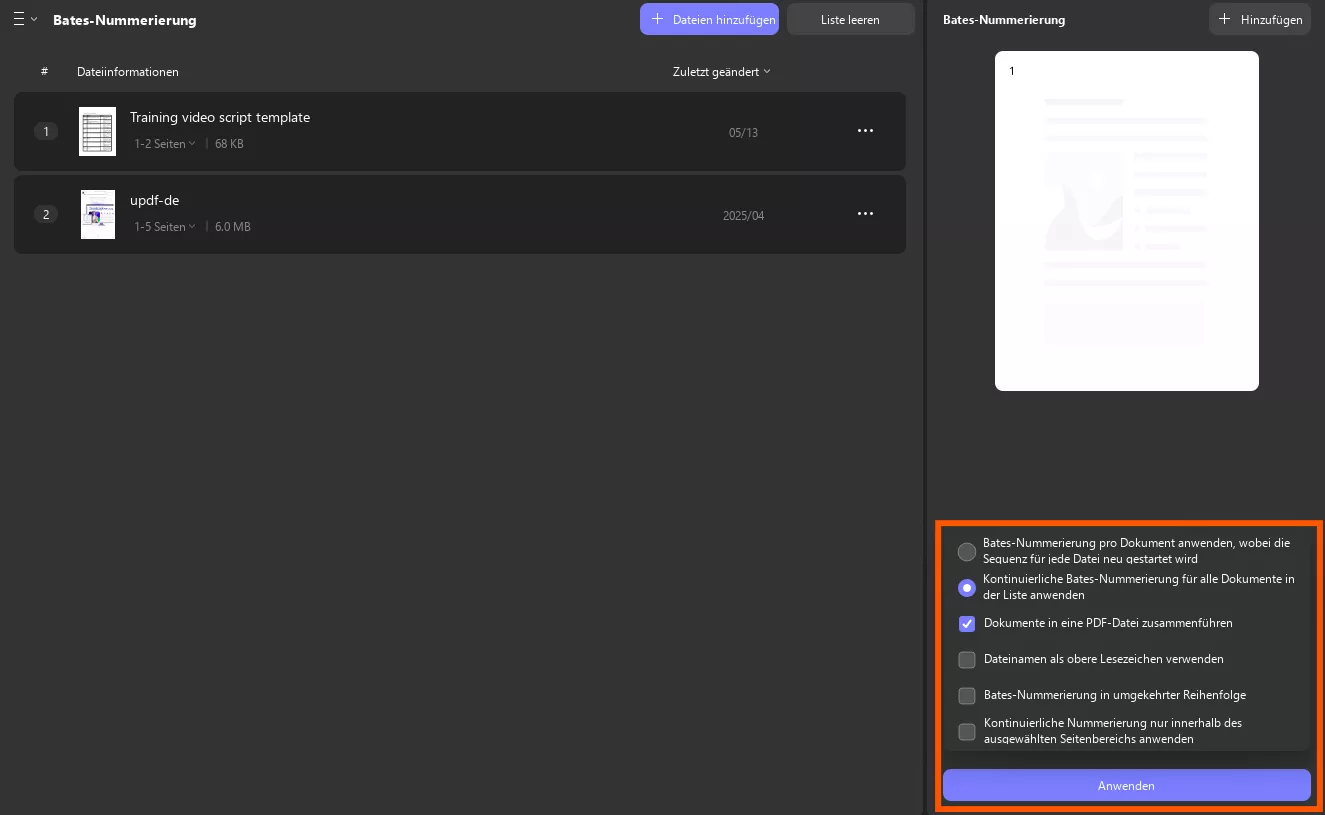Select thumbnail of updf-de file
Viewport: 1325px width, 815px height.
[x=98, y=214]
